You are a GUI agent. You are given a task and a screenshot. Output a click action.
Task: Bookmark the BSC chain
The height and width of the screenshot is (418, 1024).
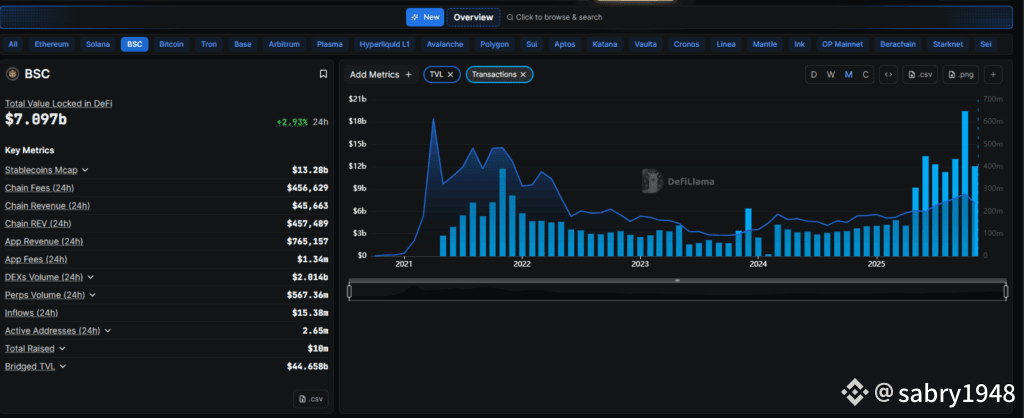tap(323, 74)
